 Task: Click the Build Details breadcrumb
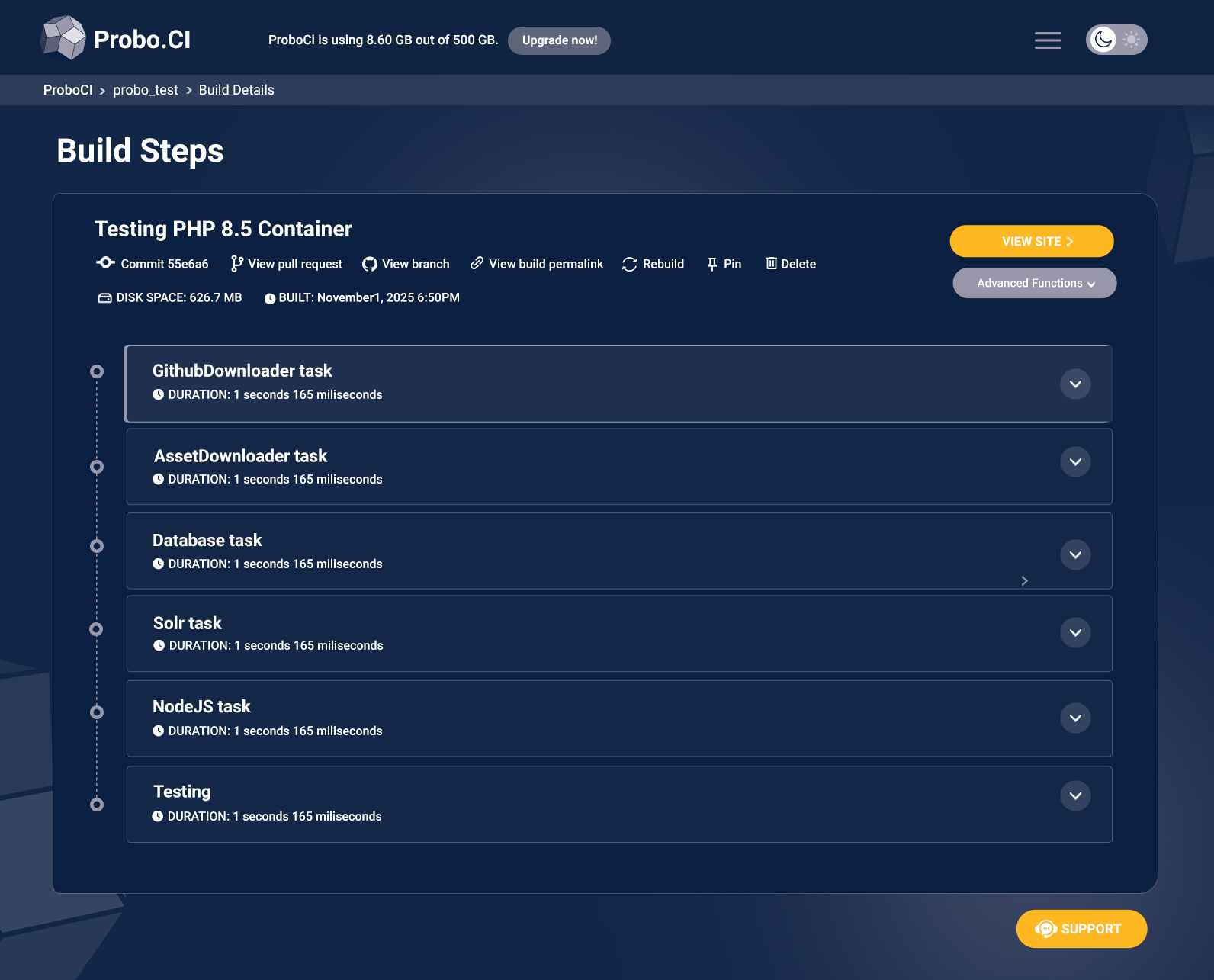coord(236,90)
